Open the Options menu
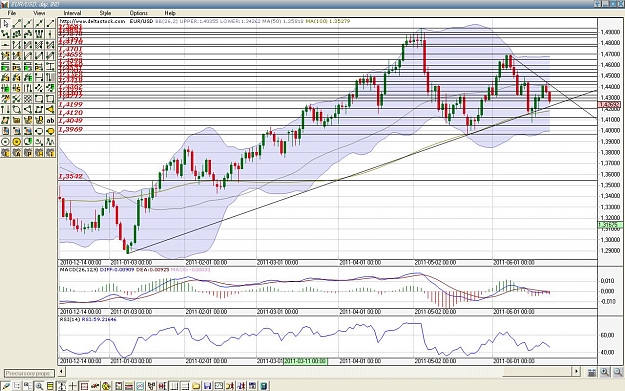The image size is (625, 391). (139, 13)
